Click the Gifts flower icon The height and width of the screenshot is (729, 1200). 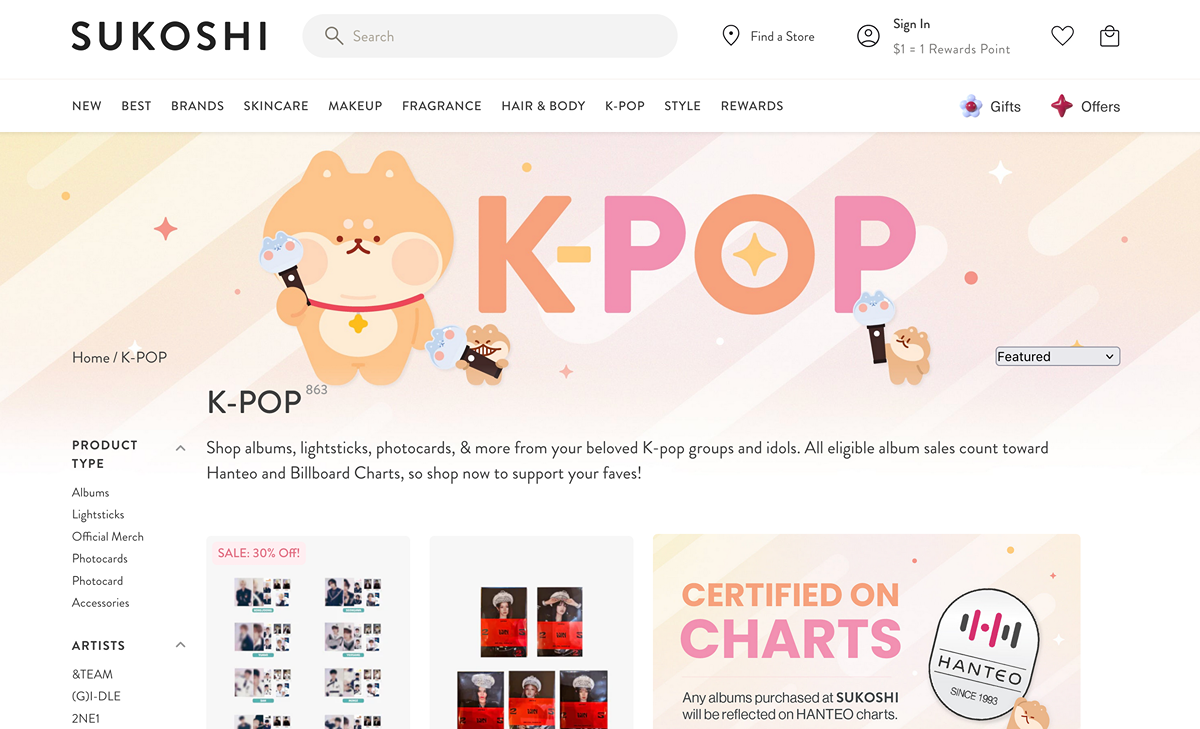pos(970,106)
